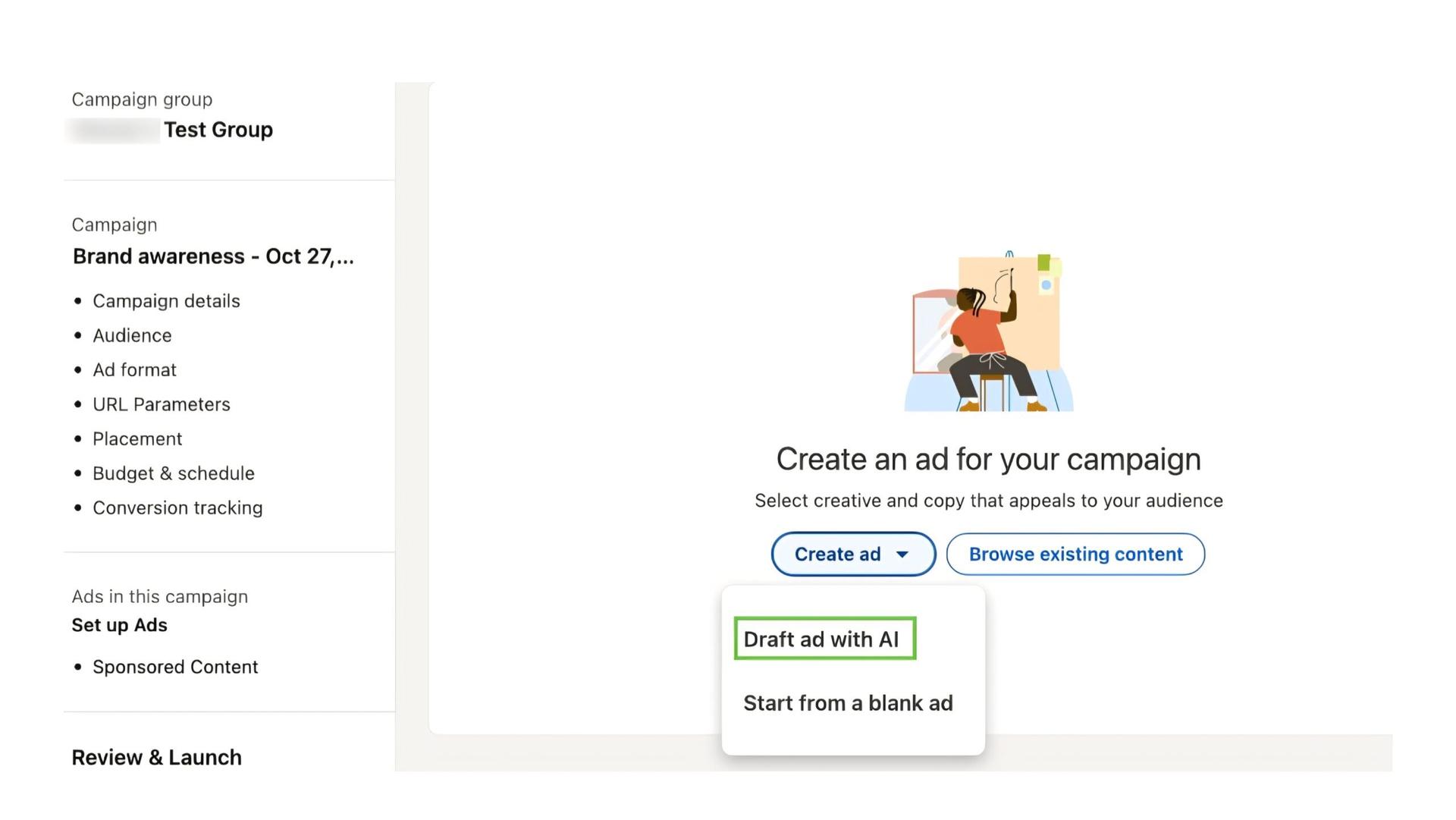Go to the Audience section
This screenshot has width=1456, height=820.
[132, 335]
